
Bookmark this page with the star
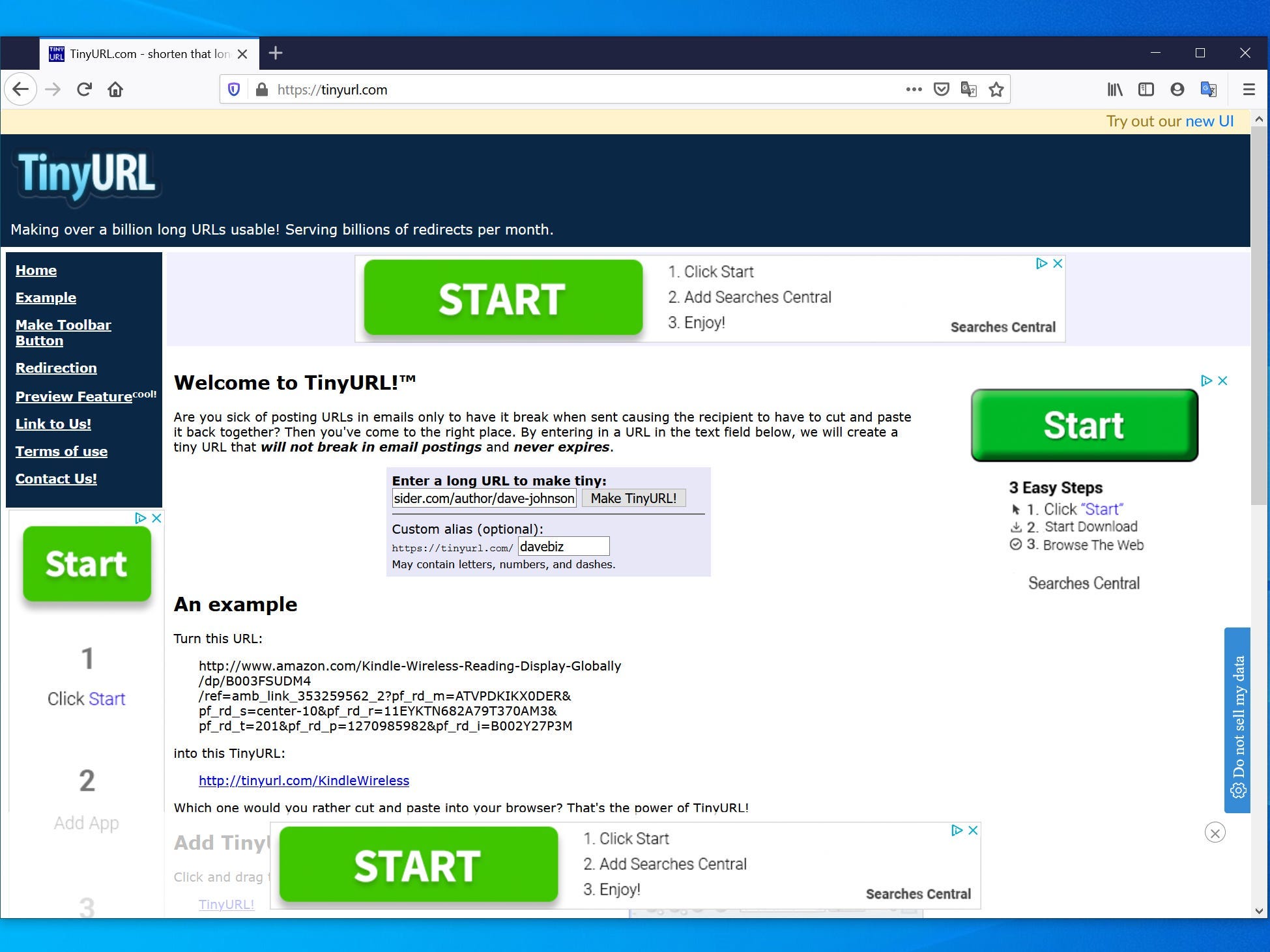(996, 89)
